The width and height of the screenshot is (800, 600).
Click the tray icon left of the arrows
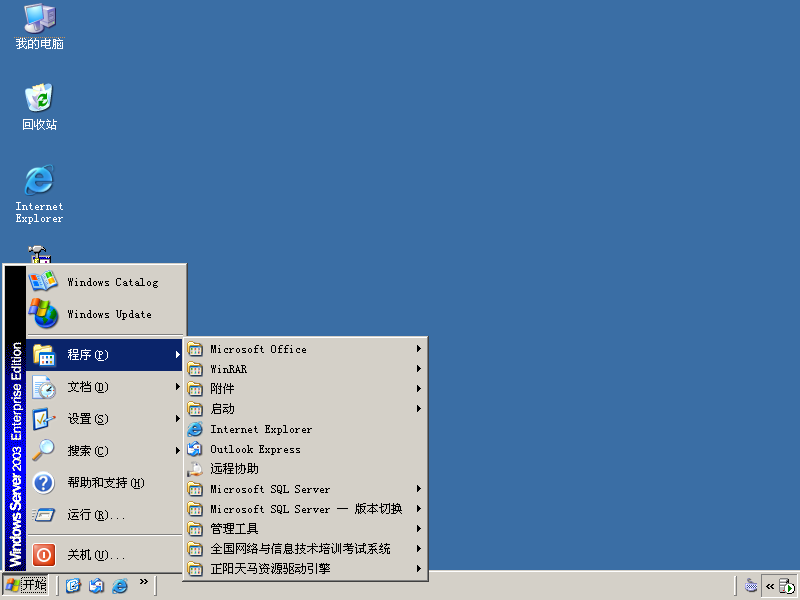click(x=751, y=586)
